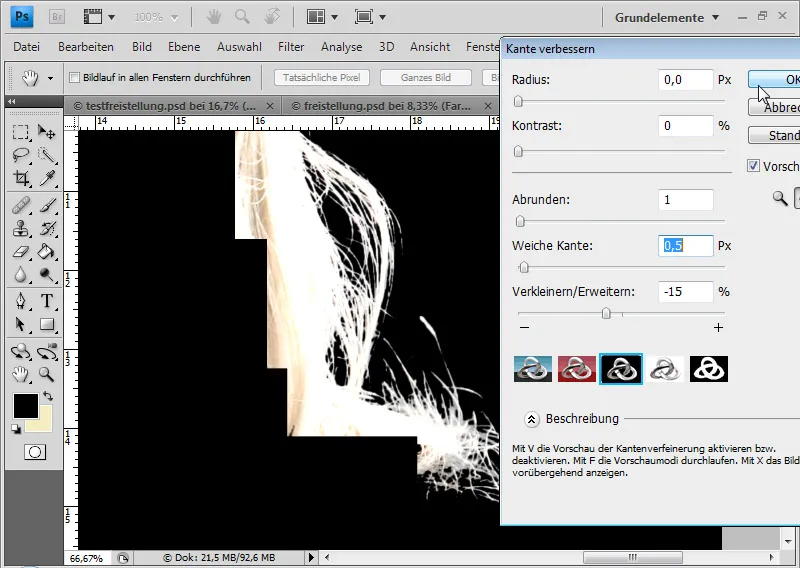
Task: Open the Grundelemente workspace dropdown
Action: pyautogui.click(x=667, y=17)
